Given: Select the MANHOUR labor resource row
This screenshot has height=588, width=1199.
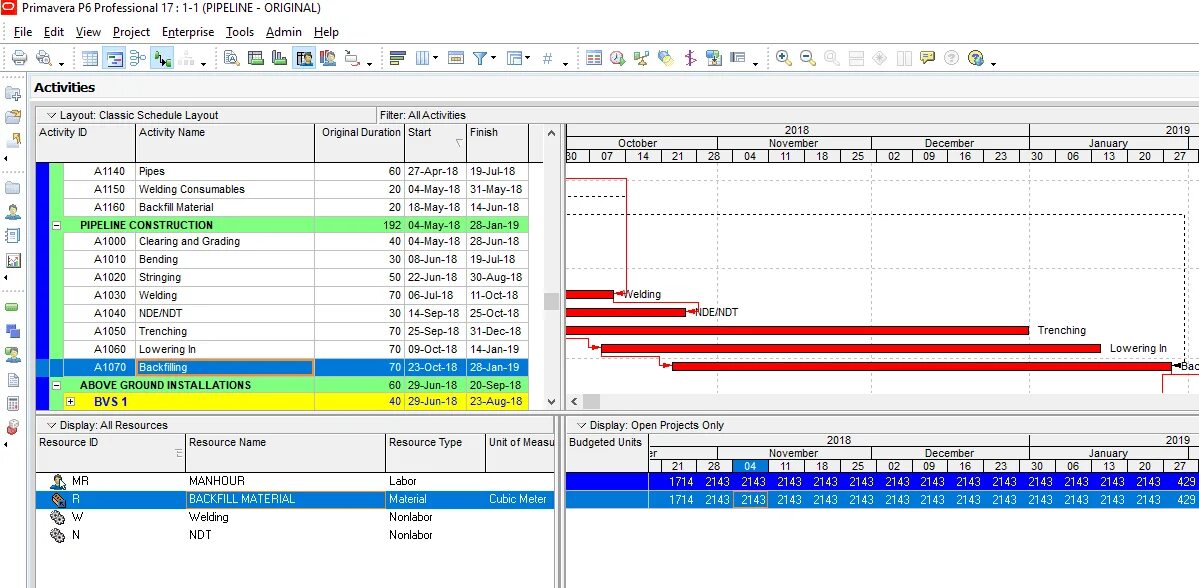Looking at the screenshot, I should coord(295,481).
